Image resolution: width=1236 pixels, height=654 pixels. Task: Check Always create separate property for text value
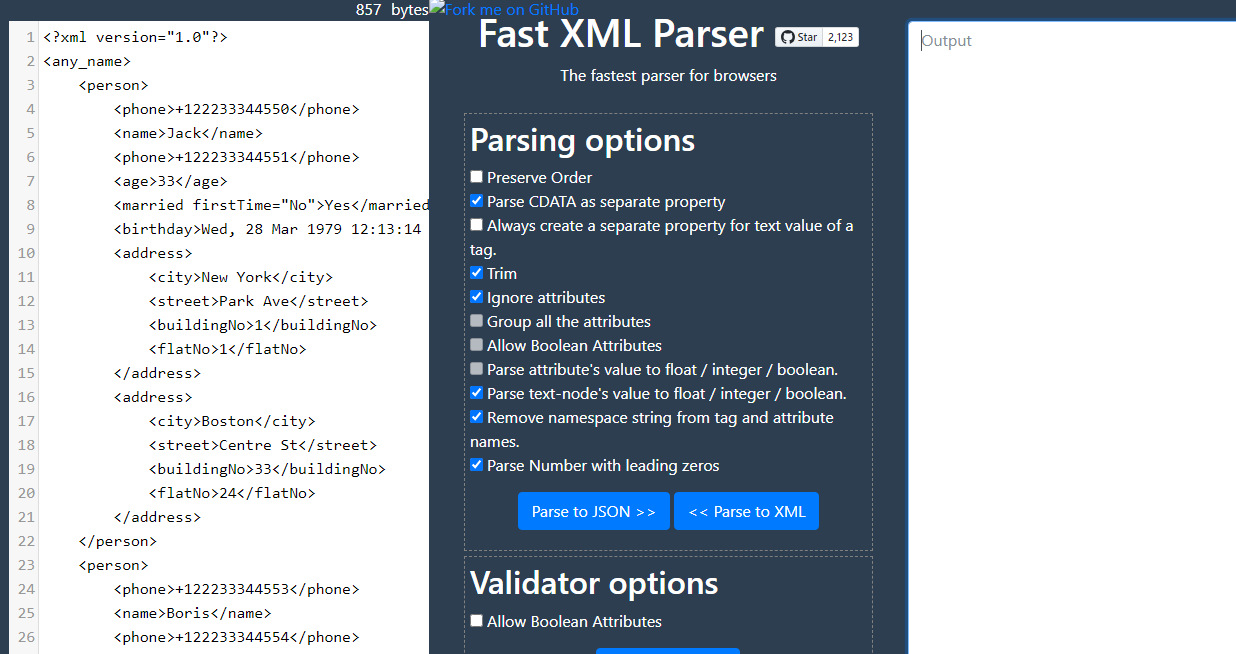coord(477,225)
